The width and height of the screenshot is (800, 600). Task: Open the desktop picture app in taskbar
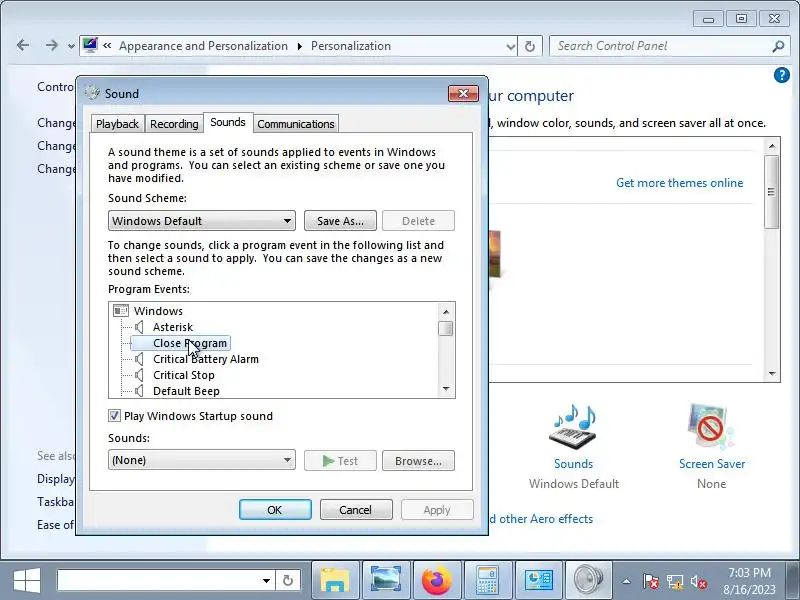(x=386, y=580)
